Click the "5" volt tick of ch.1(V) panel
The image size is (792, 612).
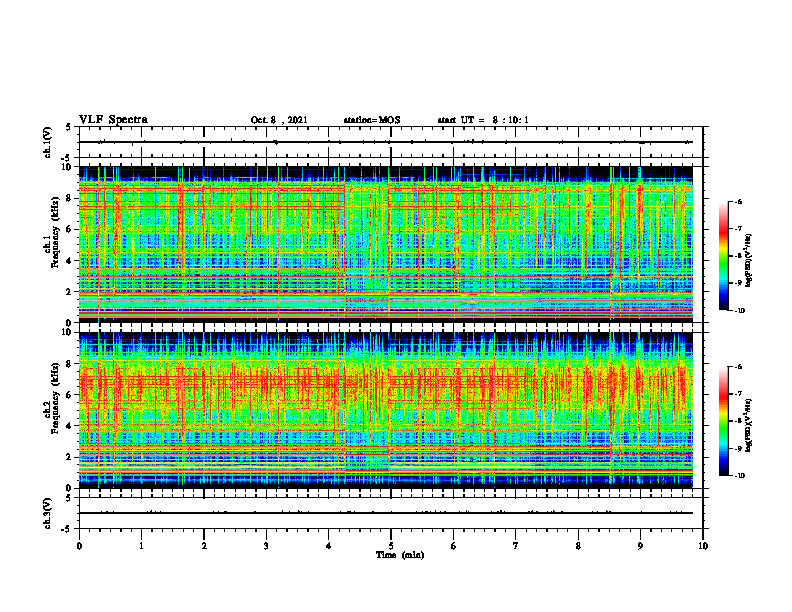click(69, 128)
